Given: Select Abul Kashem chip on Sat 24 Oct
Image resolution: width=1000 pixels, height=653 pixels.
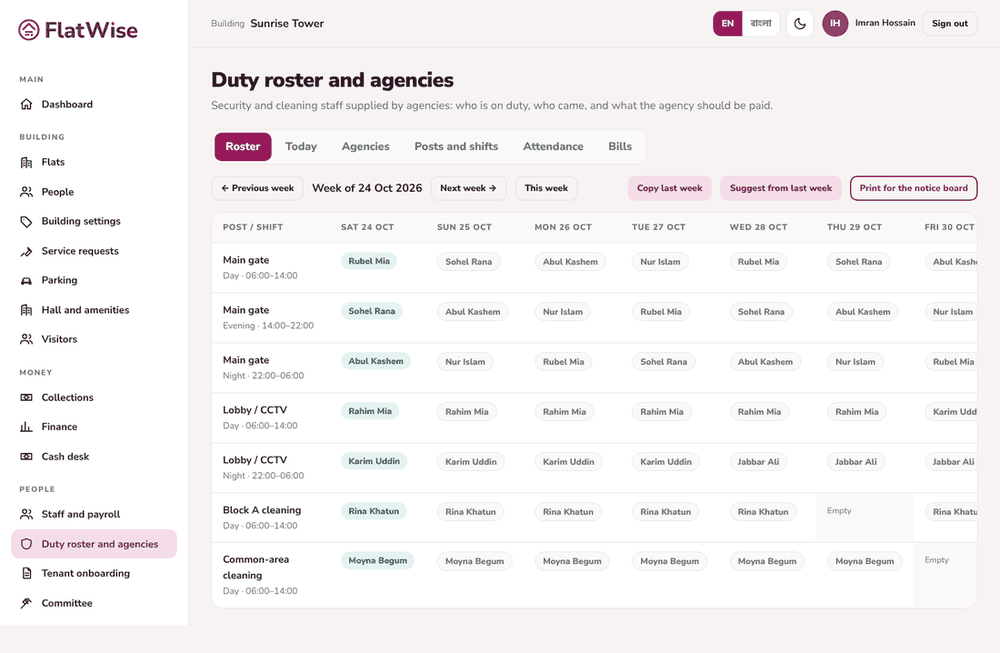Looking at the screenshot, I should pyautogui.click(x=376, y=361).
